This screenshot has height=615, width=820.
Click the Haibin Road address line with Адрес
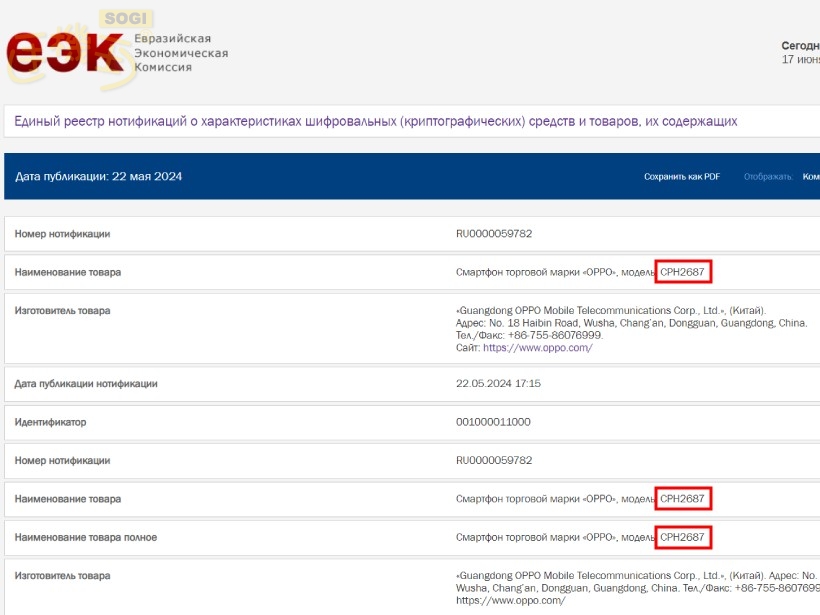tap(630, 323)
